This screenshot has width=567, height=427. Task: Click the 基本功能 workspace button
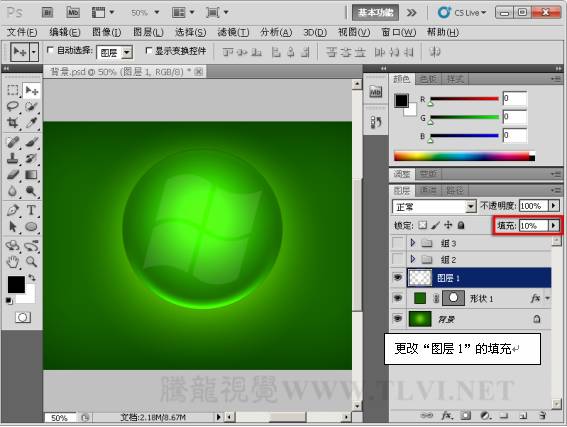[x=375, y=13]
